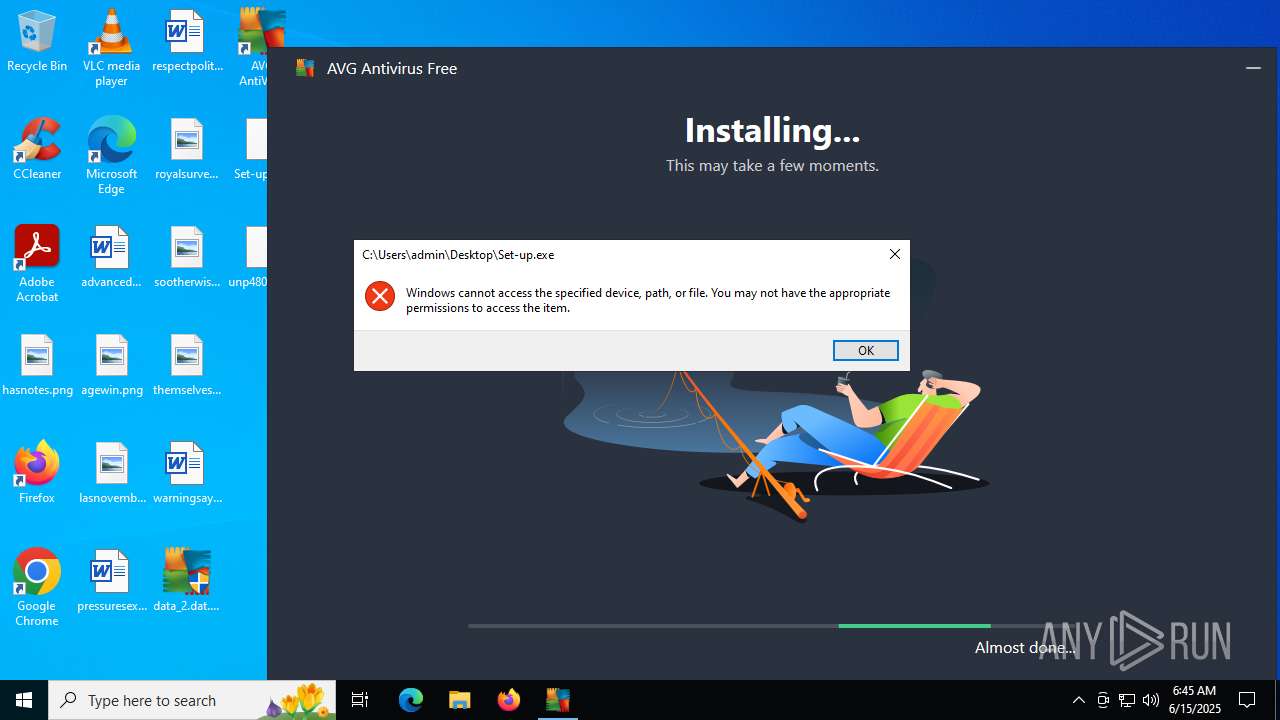This screenshot has height=720, width=1280.
Task: Select advanced... Word document on desktop
Action: 111,258
